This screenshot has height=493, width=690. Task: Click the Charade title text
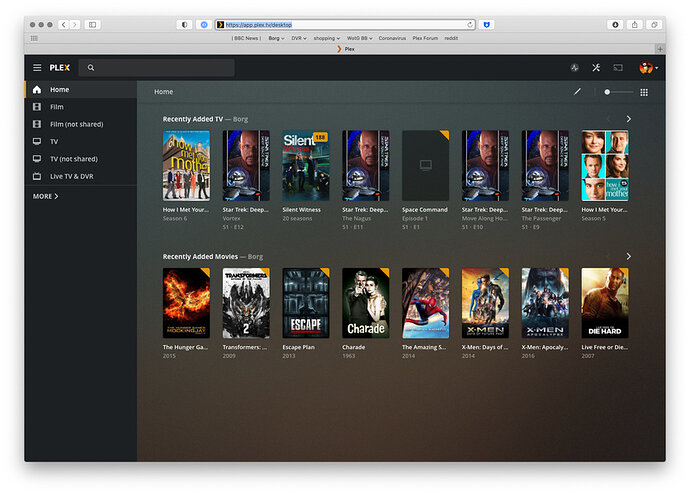(353, 347)
